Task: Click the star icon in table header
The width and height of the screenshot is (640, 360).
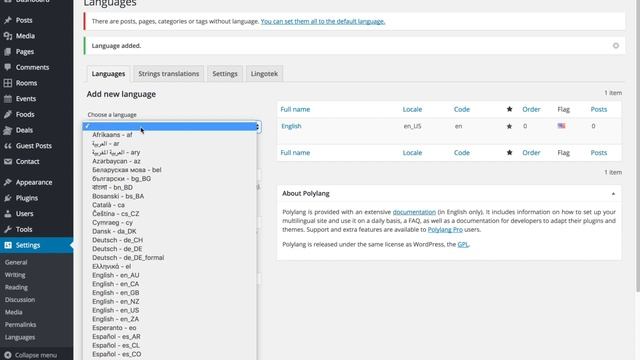Action: [509, 109]
